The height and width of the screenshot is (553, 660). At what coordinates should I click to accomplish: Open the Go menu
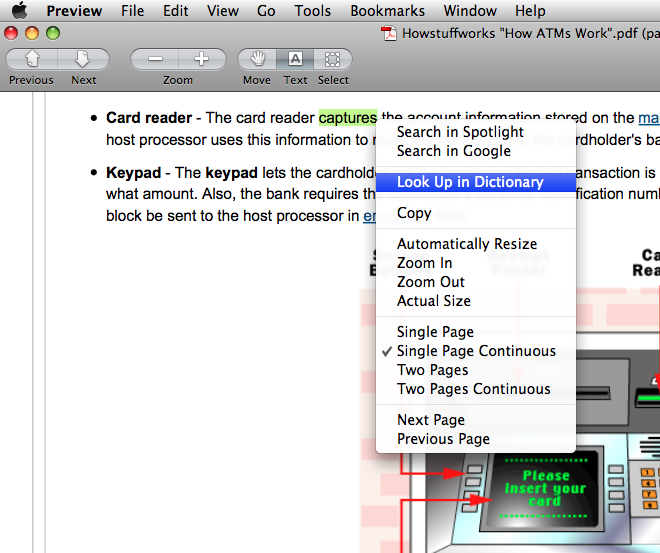click(x=266, y=11)
